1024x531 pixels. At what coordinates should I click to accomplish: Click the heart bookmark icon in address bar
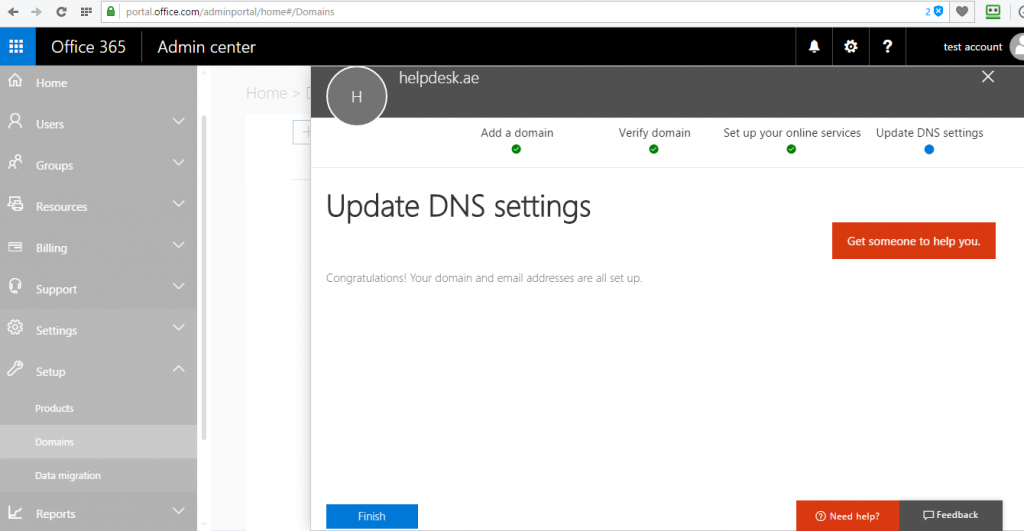[962, 11]
